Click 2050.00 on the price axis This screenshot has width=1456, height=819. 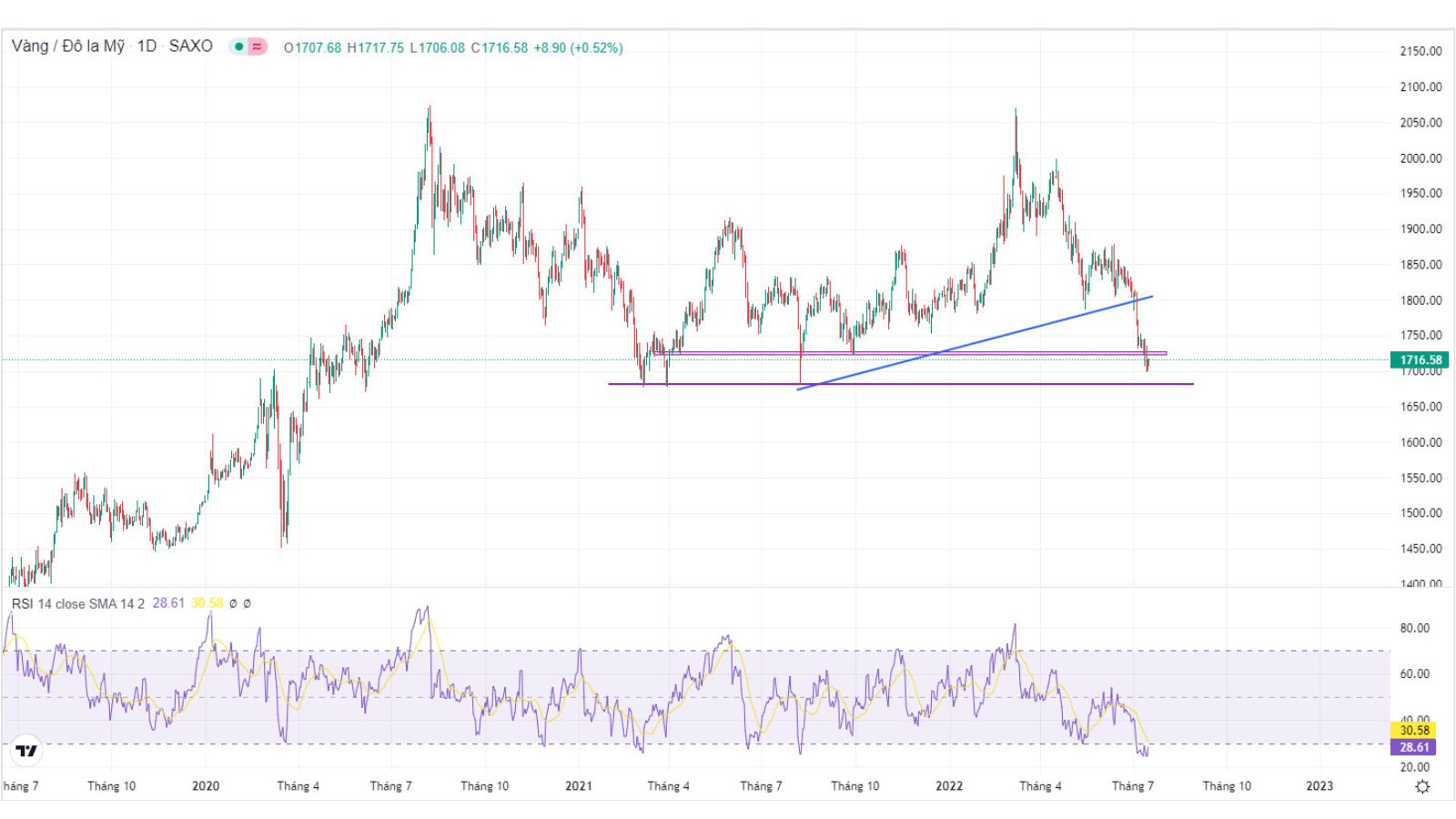tap(1421, 123)
